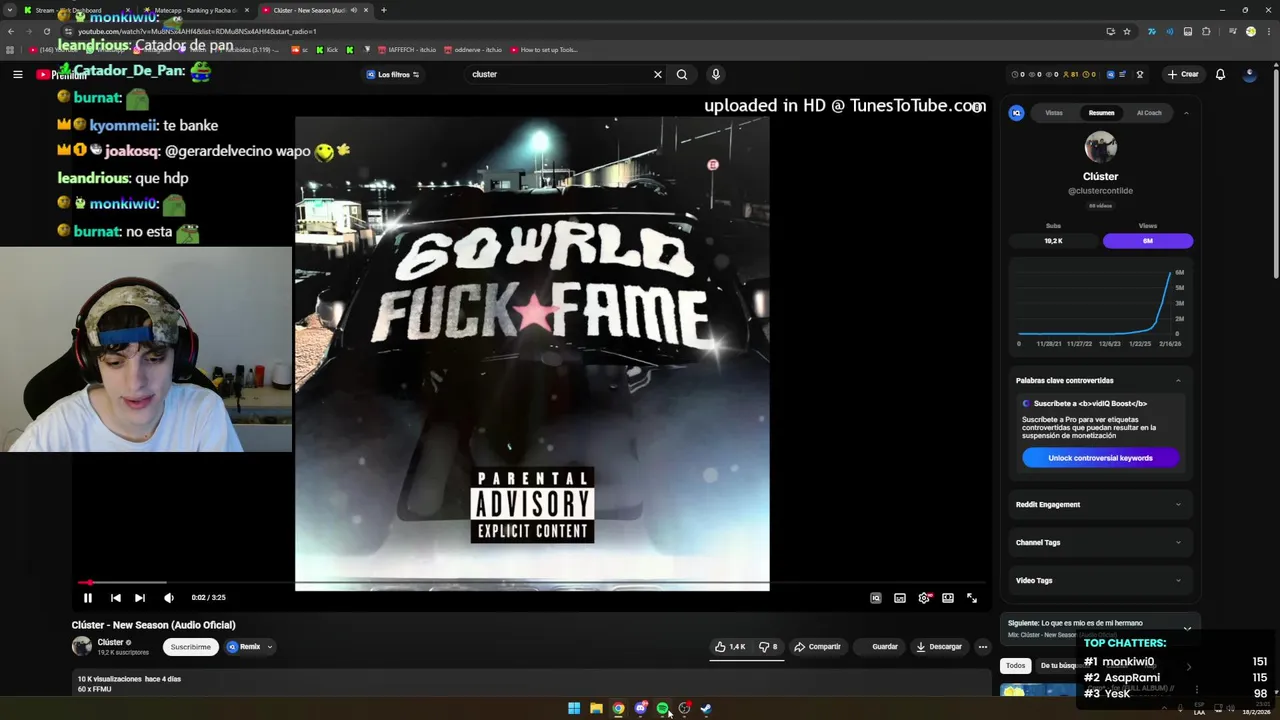Click the video title Clúster - New Season
The width and height of the screenshot is (1280, 720).
(154, 625)
